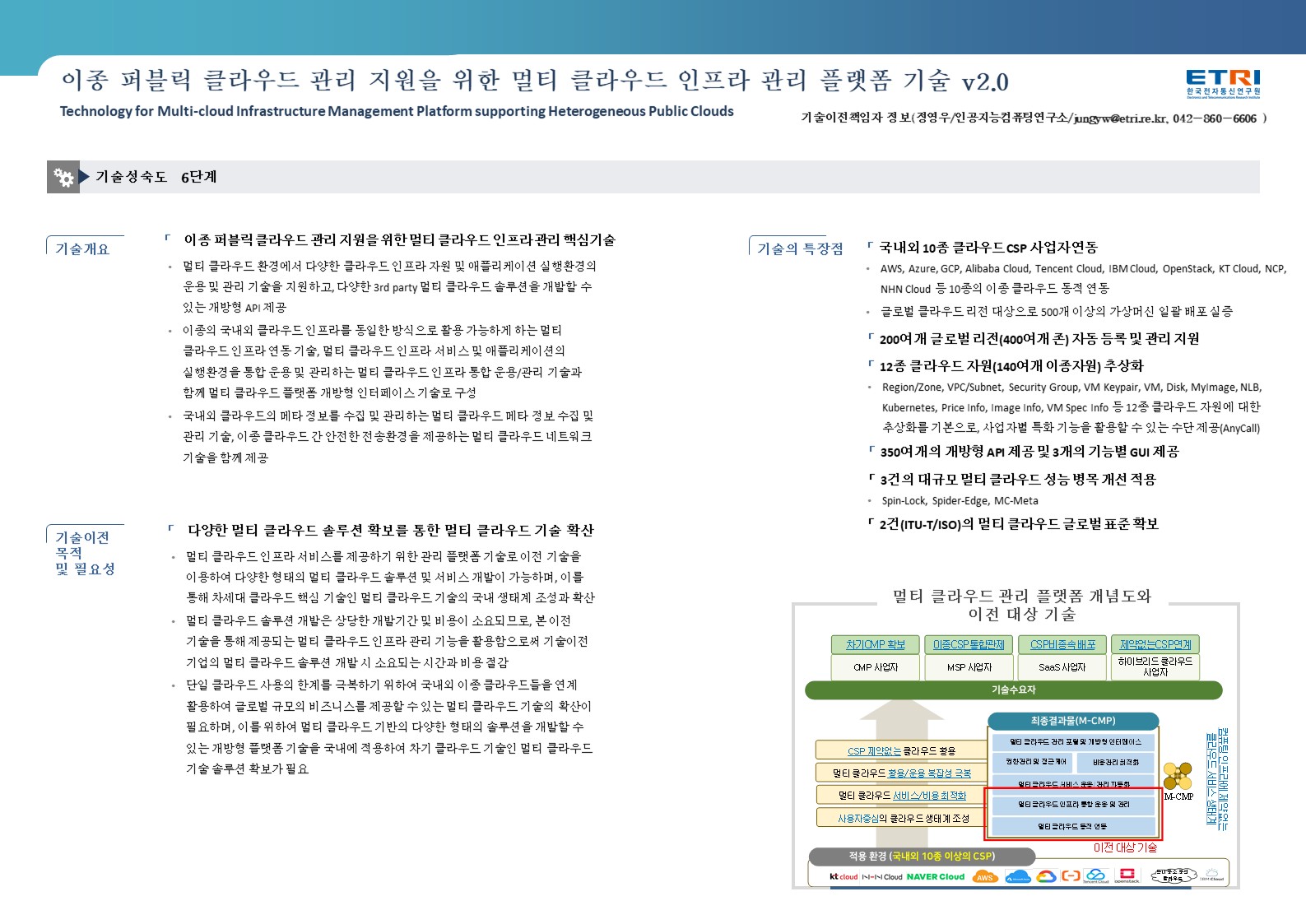
Task: Open the 제약없는CSP연계 link
Action: 1155,644
